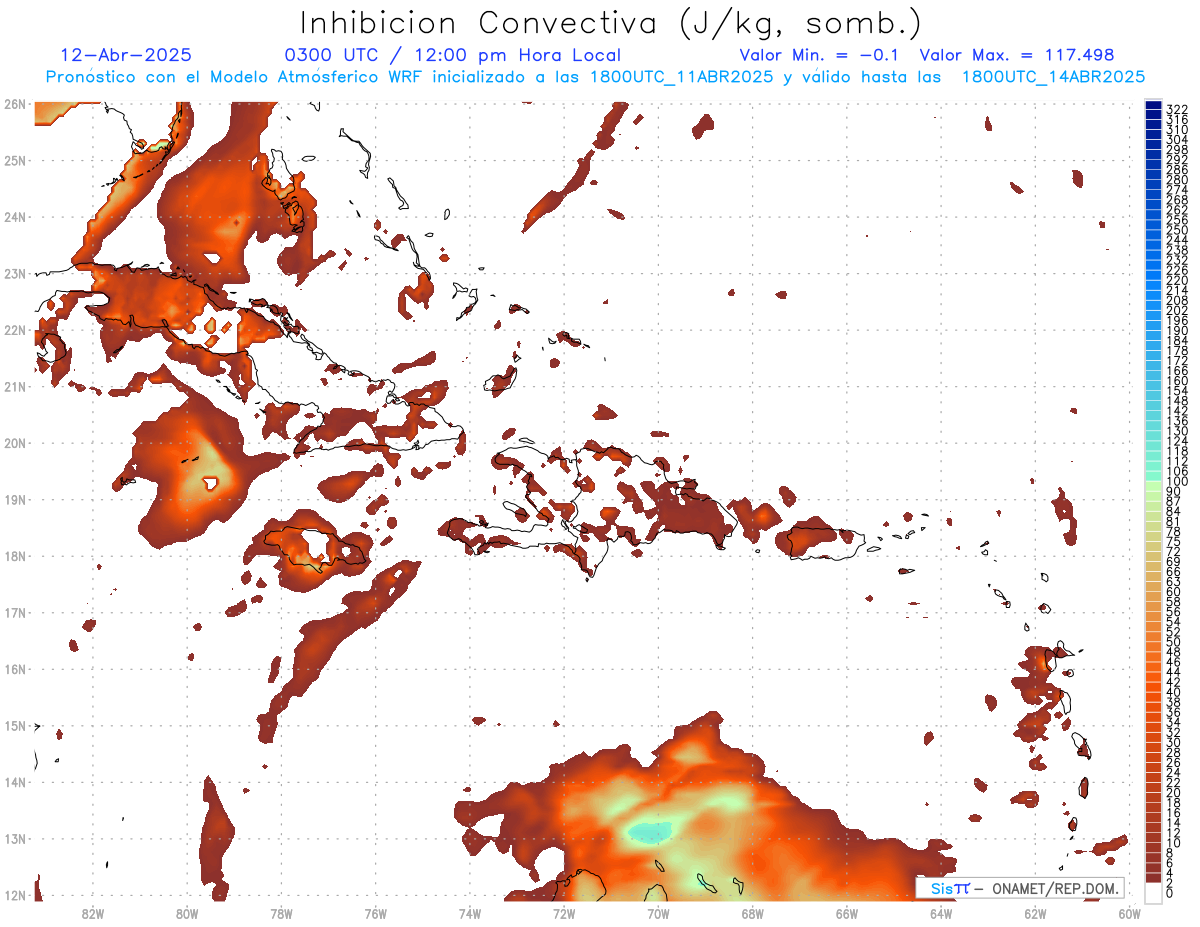1200x927 pixels.
Task: Click the 13N latitude label
Action: 14,839
